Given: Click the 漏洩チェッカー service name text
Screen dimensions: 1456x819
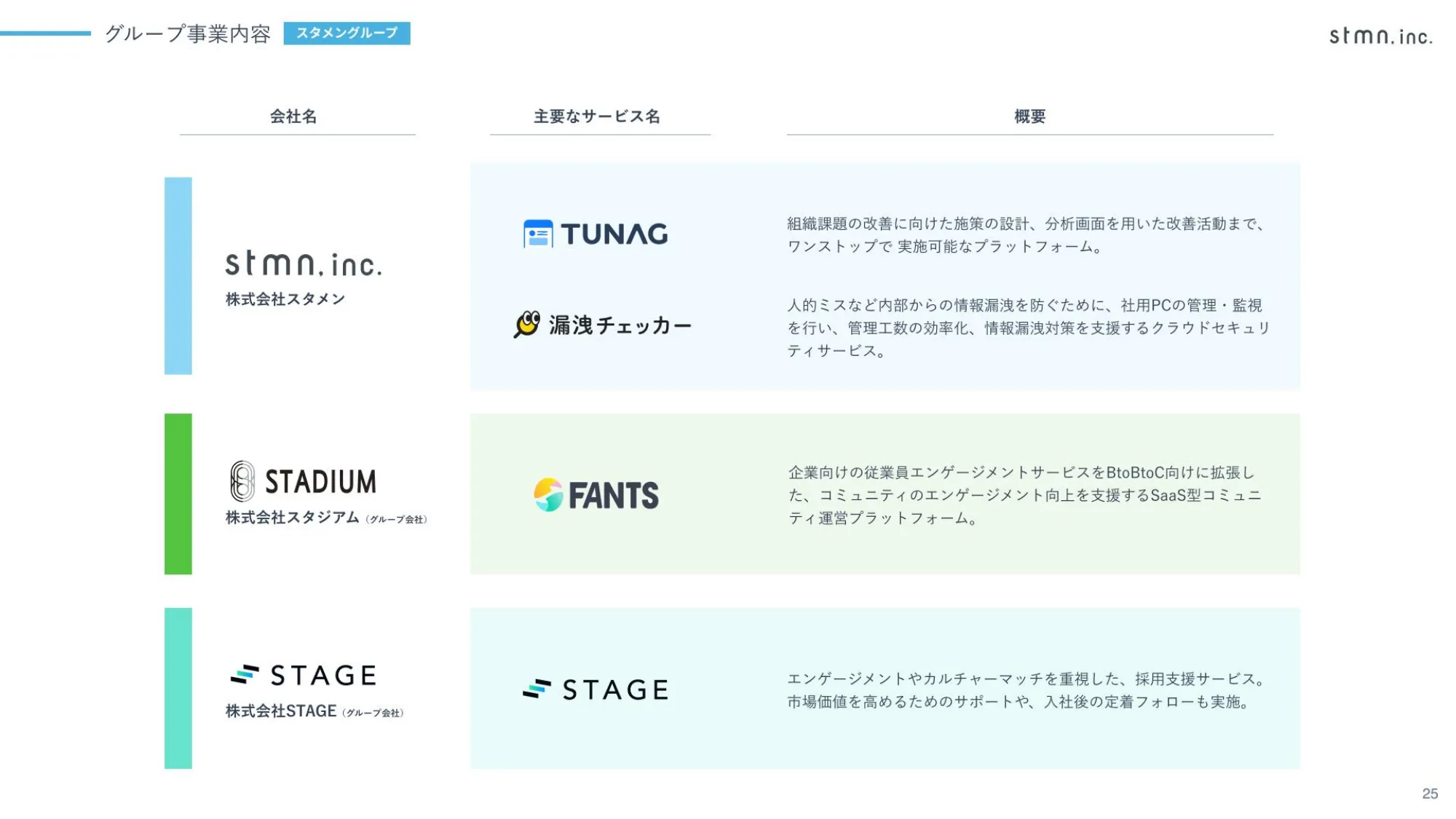Looking at the screenshot, I should 620,325.
